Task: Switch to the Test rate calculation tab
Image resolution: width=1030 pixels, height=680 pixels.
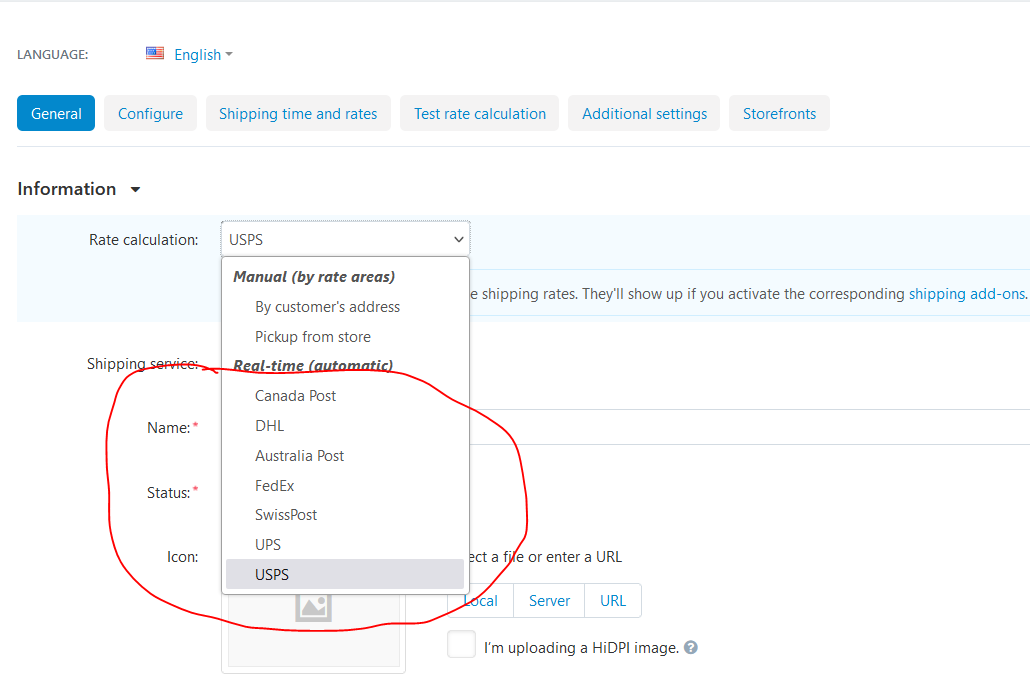Action: coord(479,113)
